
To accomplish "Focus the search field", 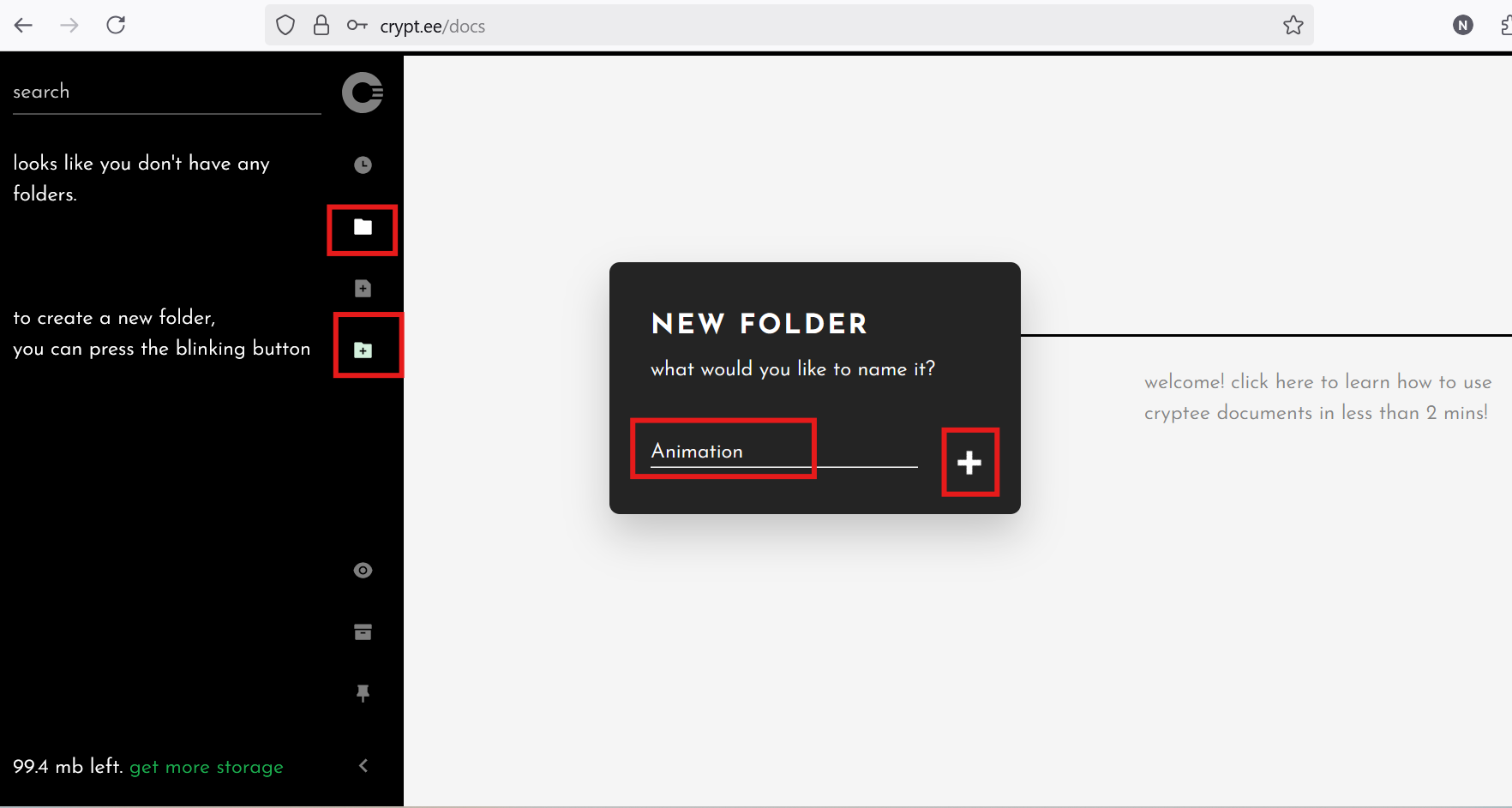I will point(166,93).
